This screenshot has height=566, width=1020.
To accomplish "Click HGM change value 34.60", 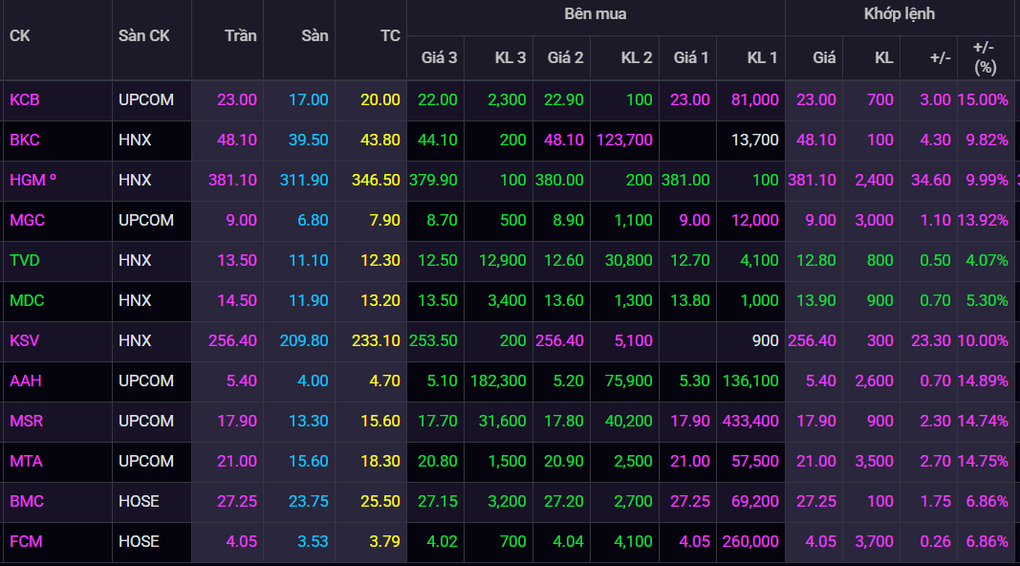I will [931, 180].
